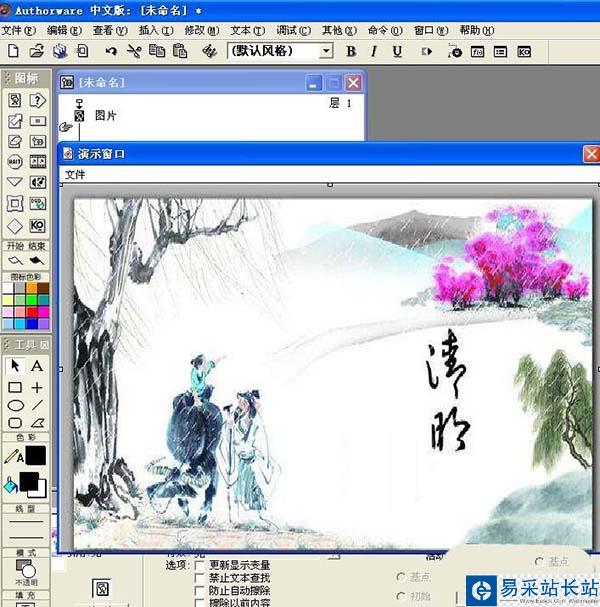This screenshot has width=600, height=607.
Task: Select the polygon tool in the toolbox
Action: 37,423
